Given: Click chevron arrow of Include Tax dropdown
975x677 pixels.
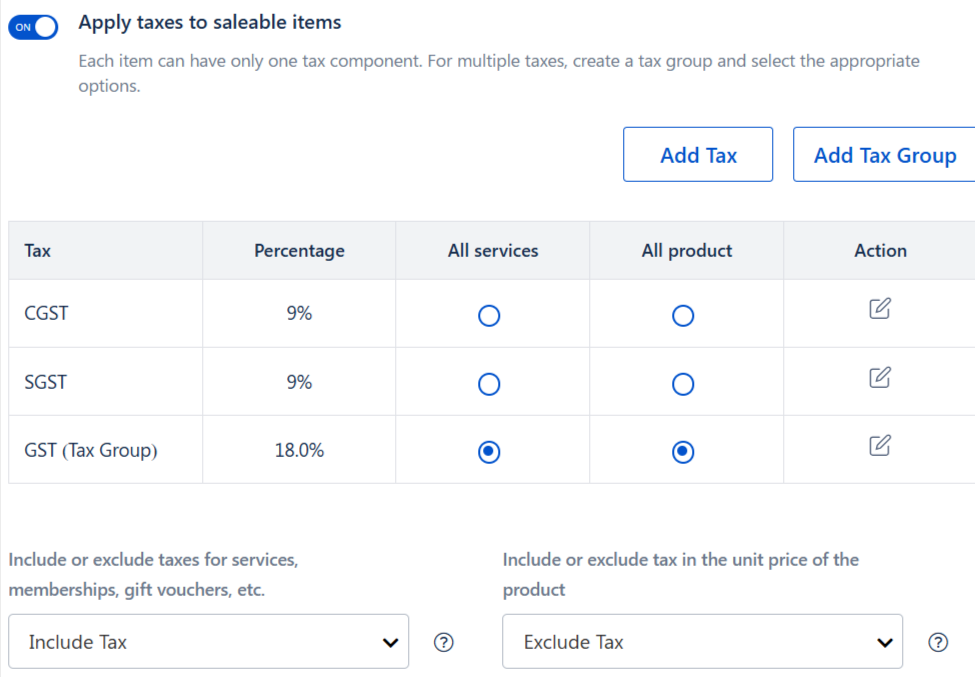Looking at the screenshot, I should pyautogui.click(x=390, y=643).
